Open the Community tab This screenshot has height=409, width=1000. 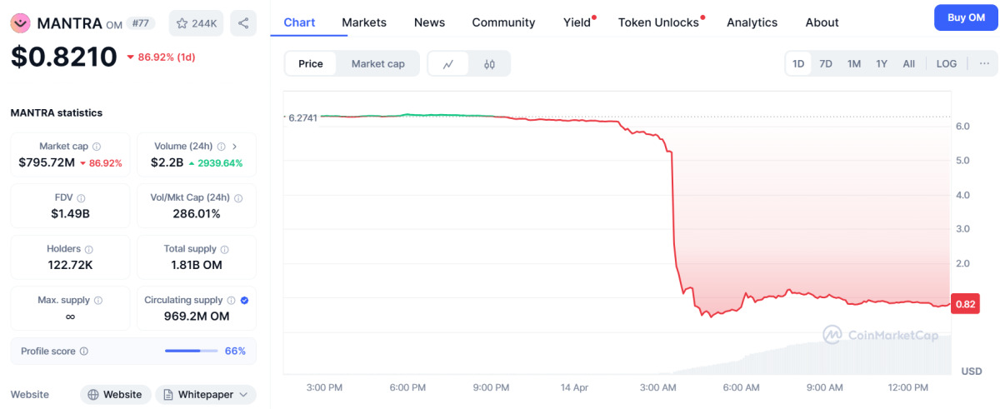point(503,22)
